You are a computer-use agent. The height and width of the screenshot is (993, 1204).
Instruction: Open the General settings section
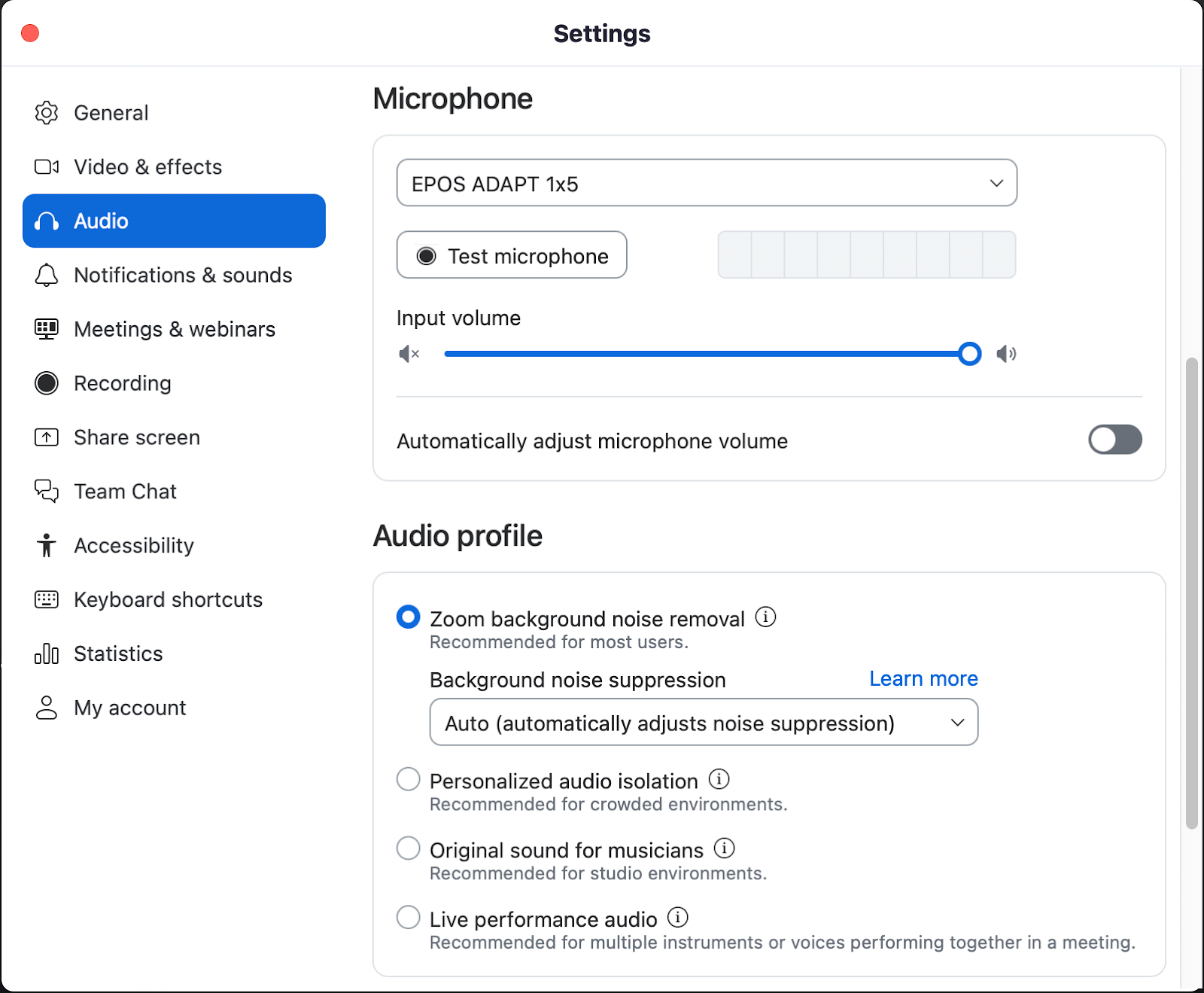[111, 112]
